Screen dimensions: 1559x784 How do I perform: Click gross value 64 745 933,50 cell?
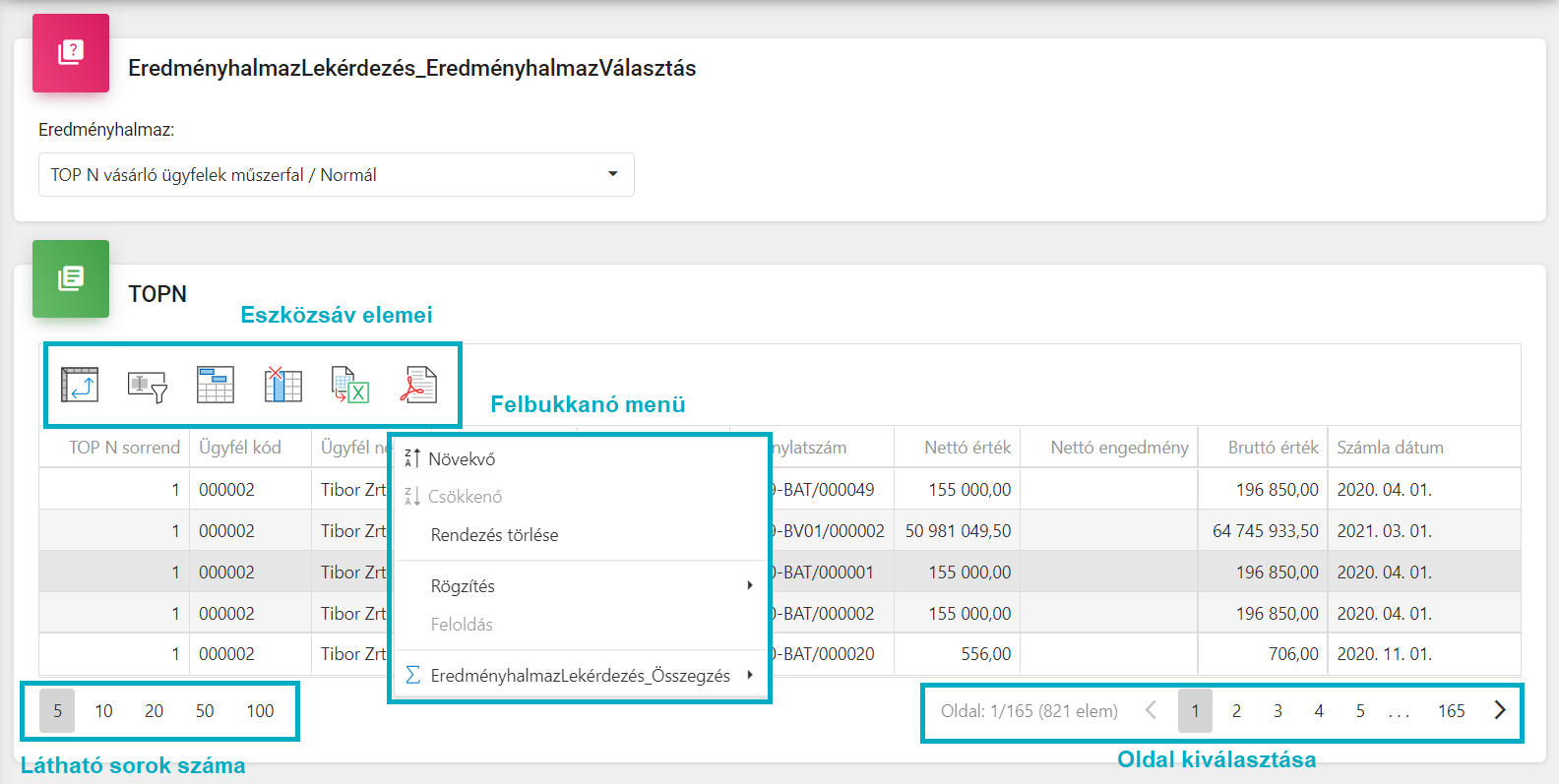point(1265,530)
